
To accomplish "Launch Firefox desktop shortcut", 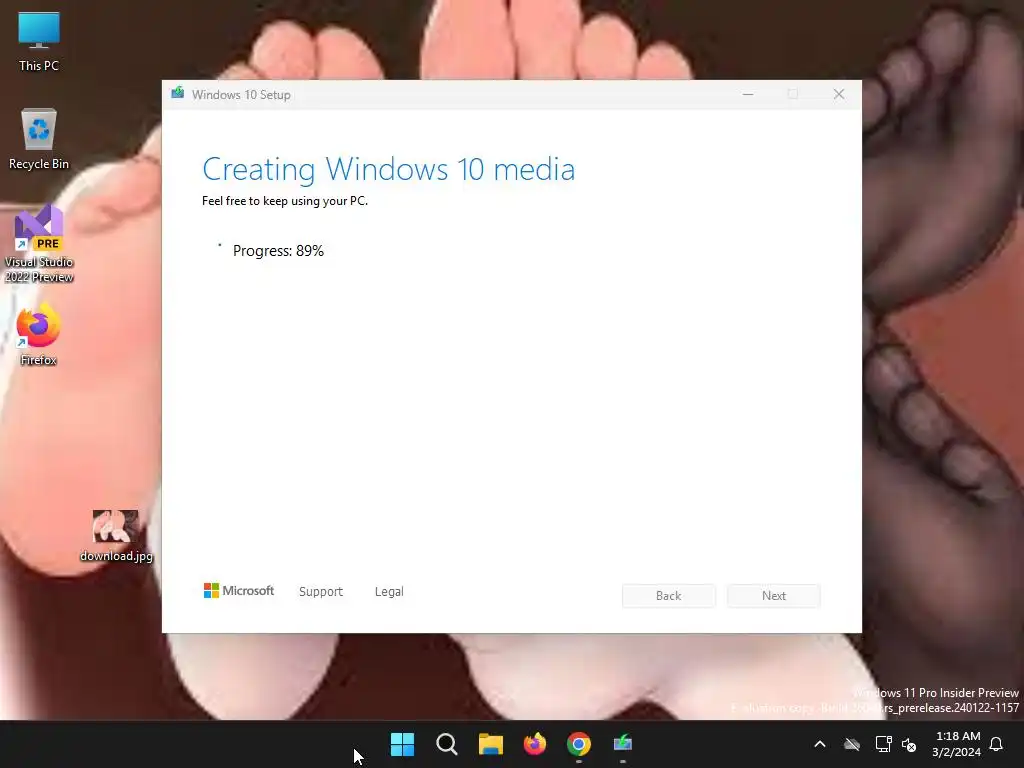I will (x=39, y=334).
